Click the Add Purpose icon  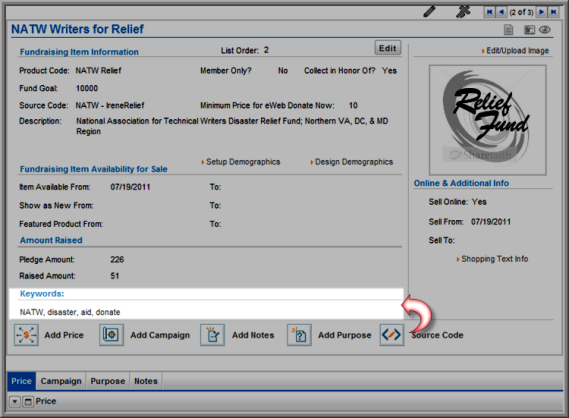[x=299, y=335]
